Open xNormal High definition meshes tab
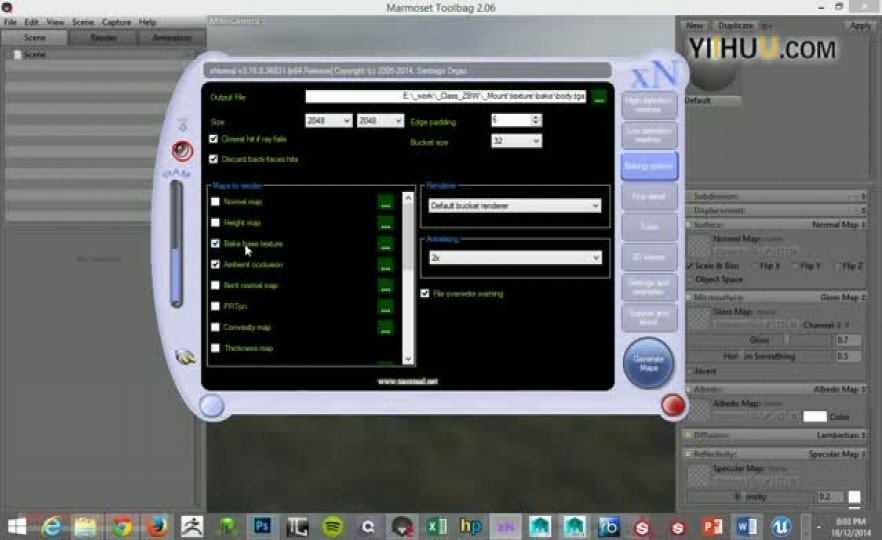This screenshot has width=882, height=540. coord(649,105)
